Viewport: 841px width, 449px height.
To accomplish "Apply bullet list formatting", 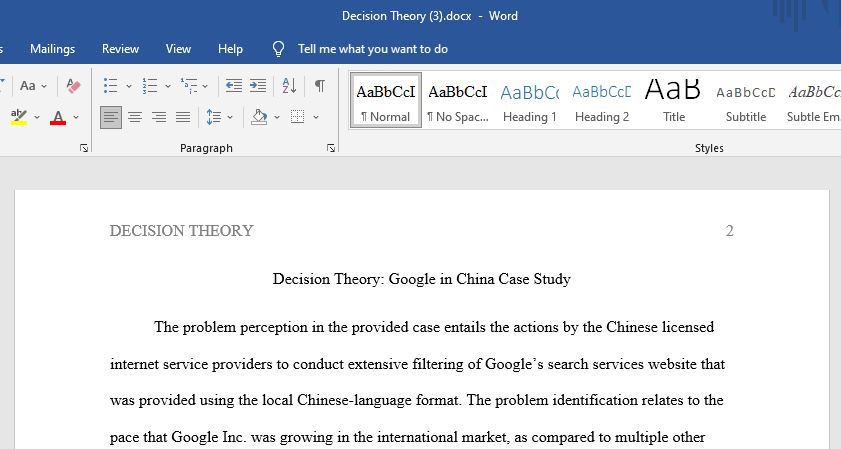I will click(x=110, y=86).
